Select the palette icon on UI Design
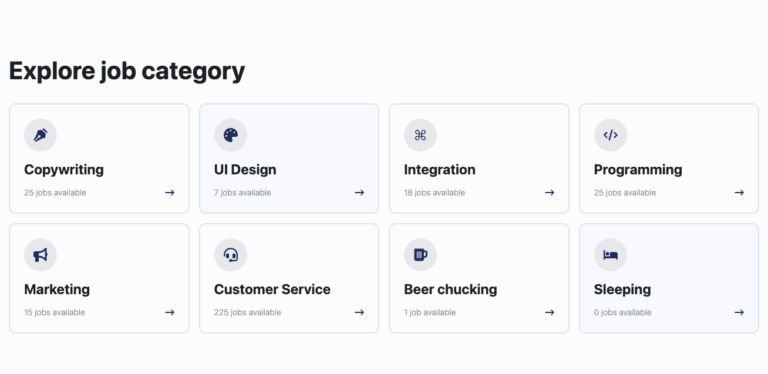 tap(231, 135)
